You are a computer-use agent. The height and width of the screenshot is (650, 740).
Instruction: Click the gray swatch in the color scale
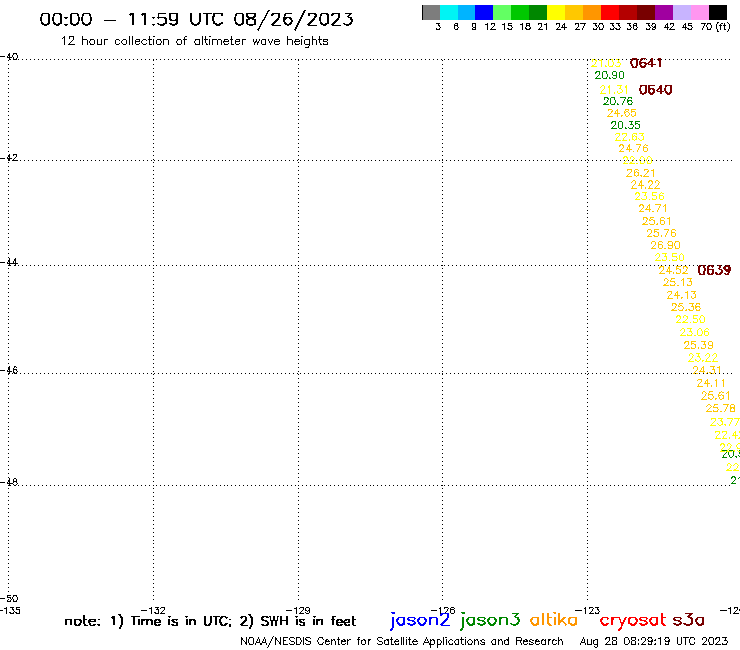431,12
